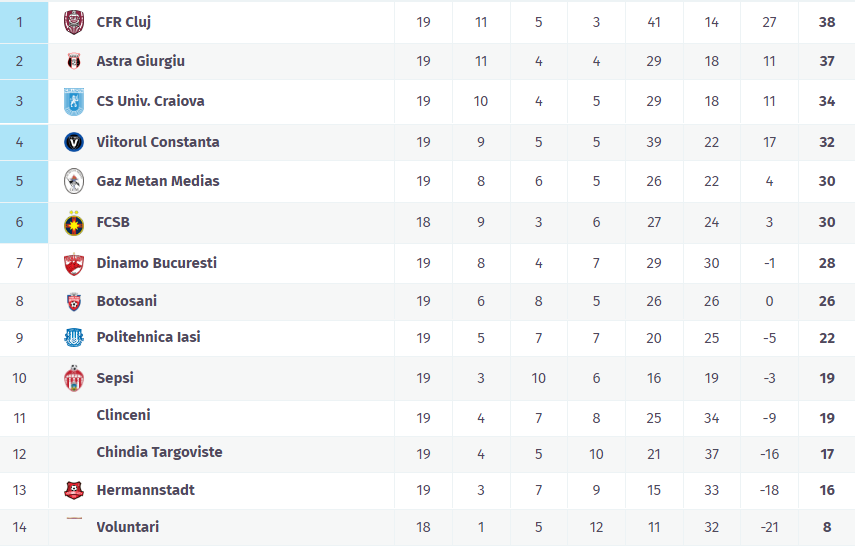Screen dimensions: 855x547
Task: Click the Voluntari team name
Action: (127, 527)
